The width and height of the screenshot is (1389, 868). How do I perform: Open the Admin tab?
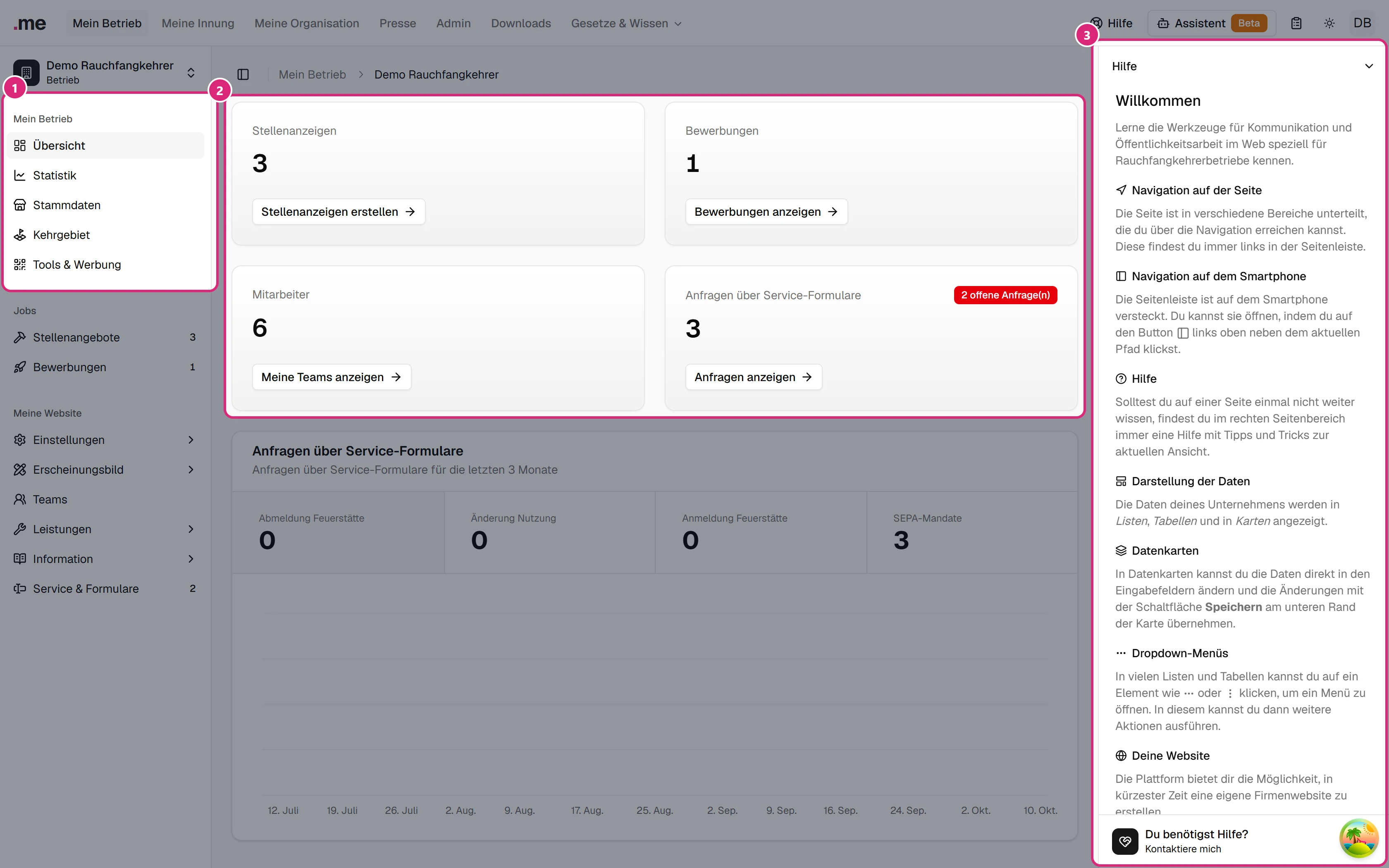click(453, 24)
